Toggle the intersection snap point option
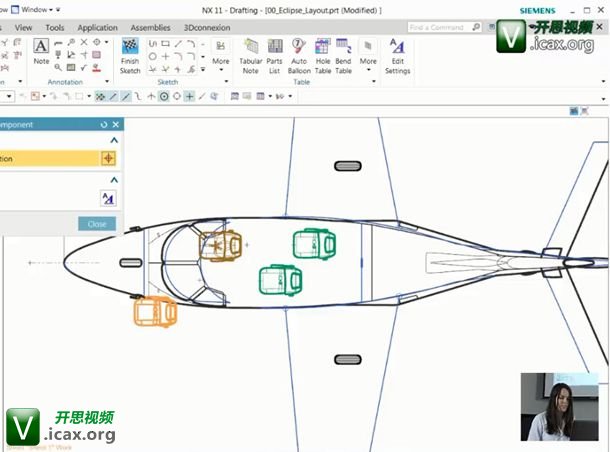 pyautogui.click(x=151, y=96)
